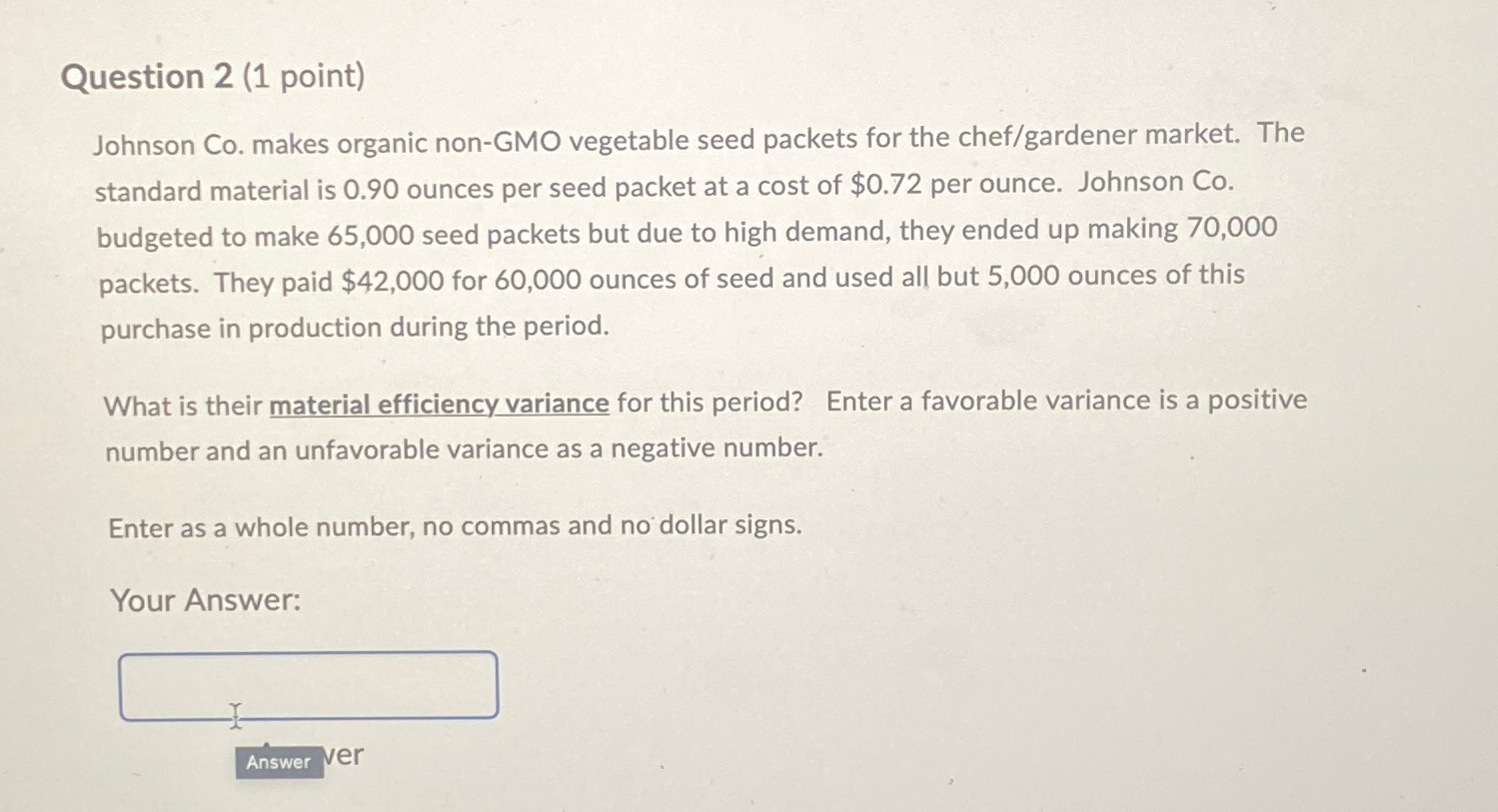This screenshot has height=812, width=1498.
Task: Click the text cursor inside the answer box
Action: (x=234, y=714)
